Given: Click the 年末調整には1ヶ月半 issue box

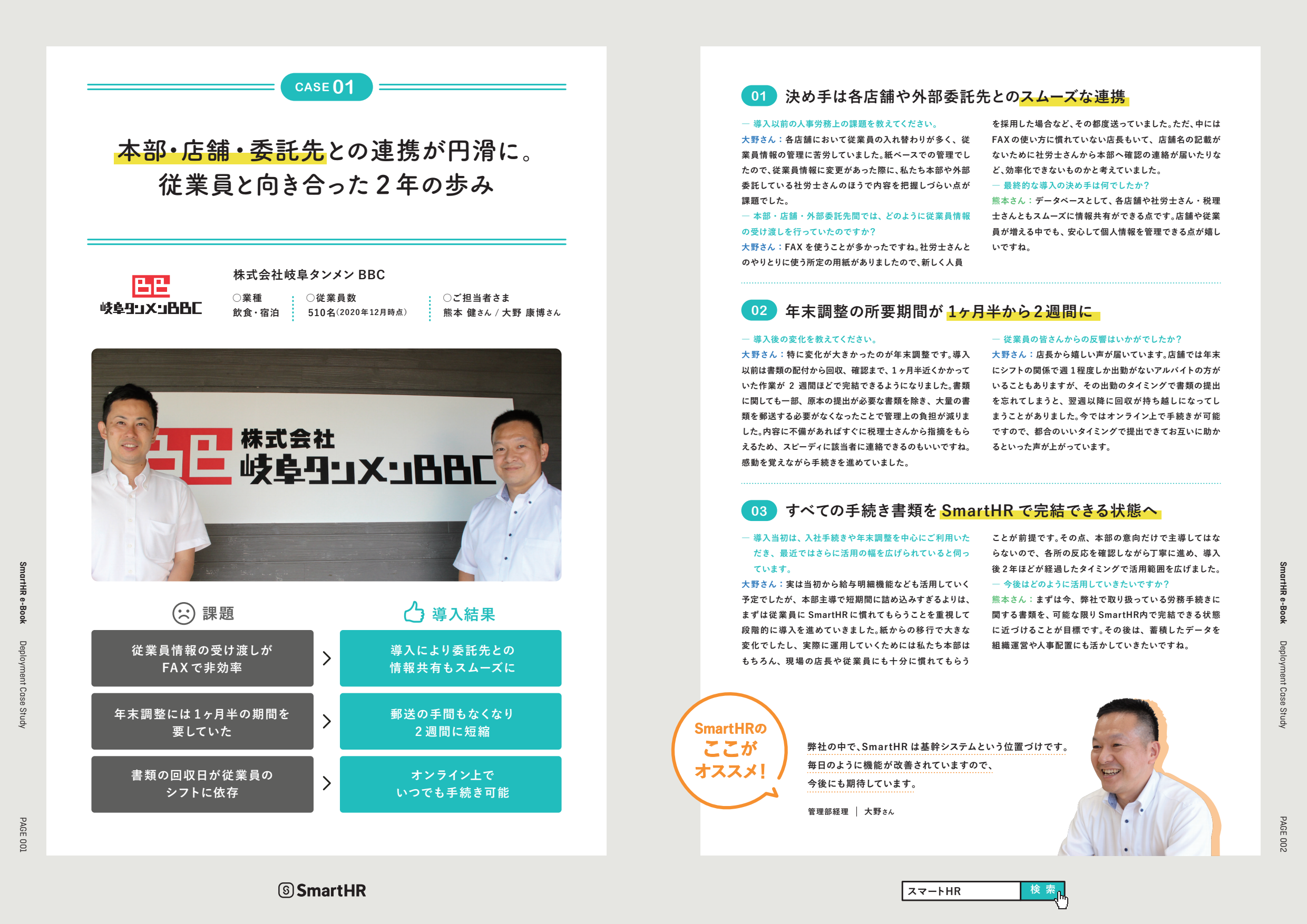Looking at the screenshot, I should click(202, 722).
